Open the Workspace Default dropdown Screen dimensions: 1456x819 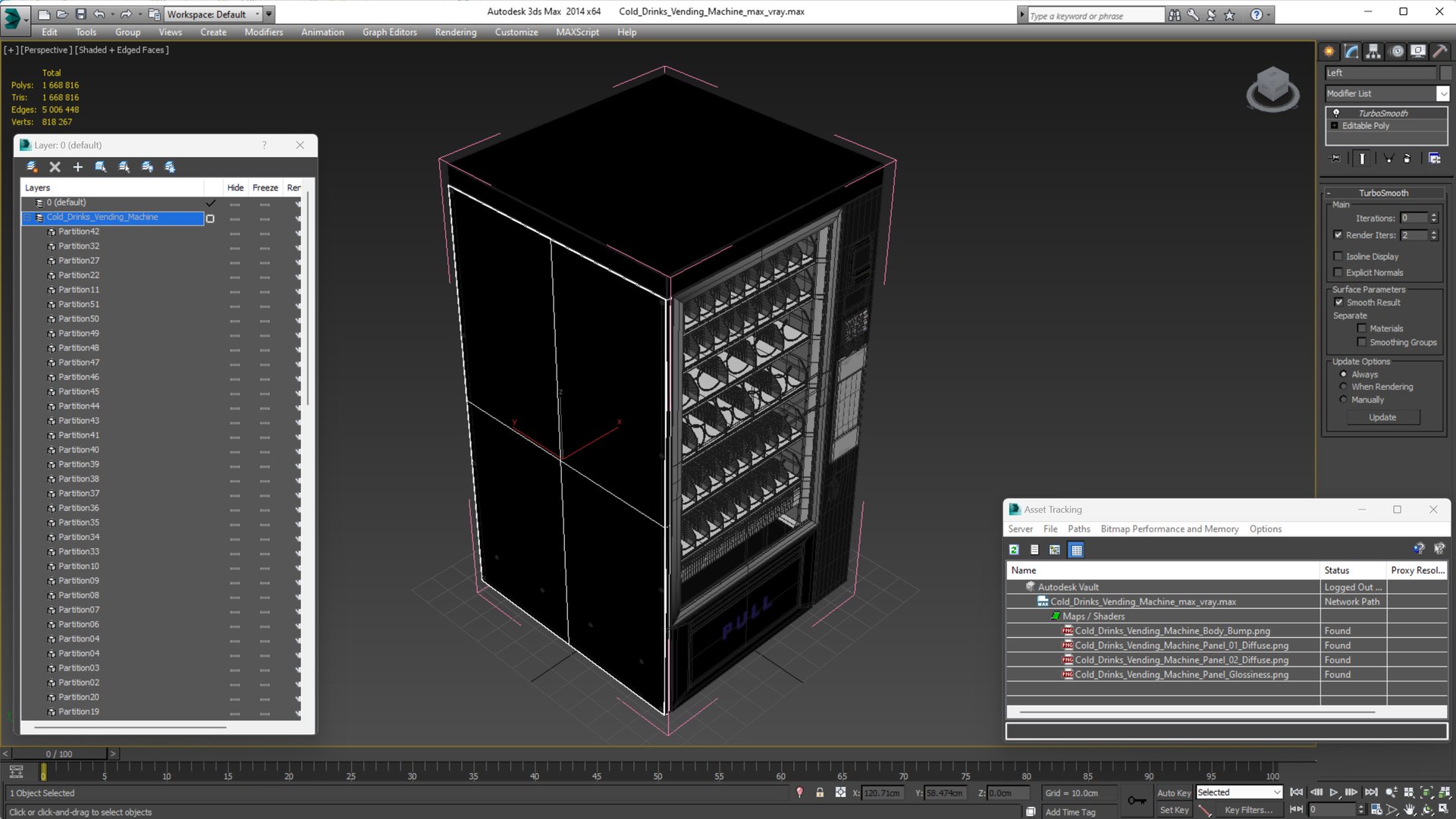[x=257, y=14]
